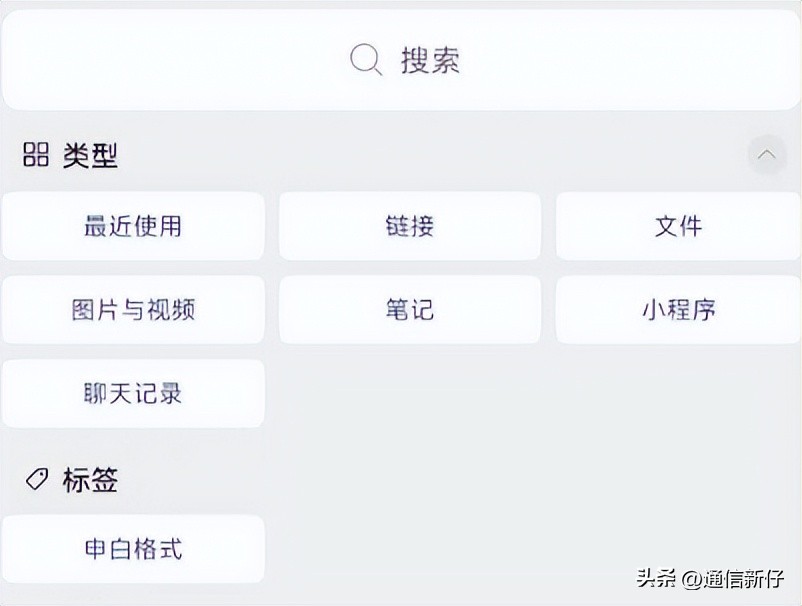Click the grid icon beside 类型
The width and height of the screenshot is (802, 606).
tap(33, 154)
